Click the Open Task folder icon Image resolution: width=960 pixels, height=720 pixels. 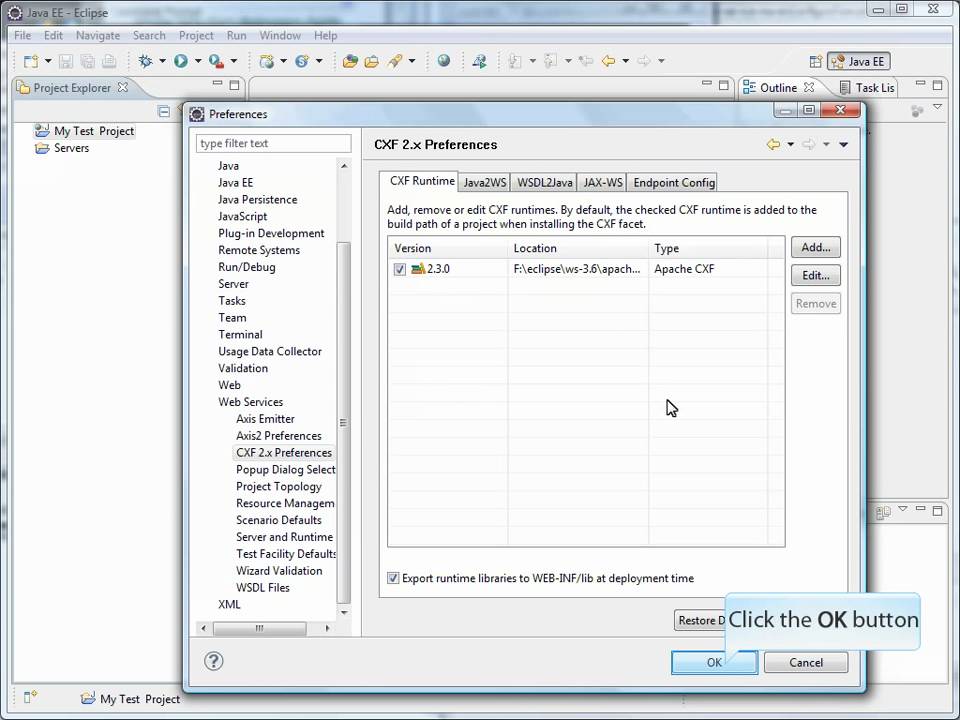click(372, 61)
